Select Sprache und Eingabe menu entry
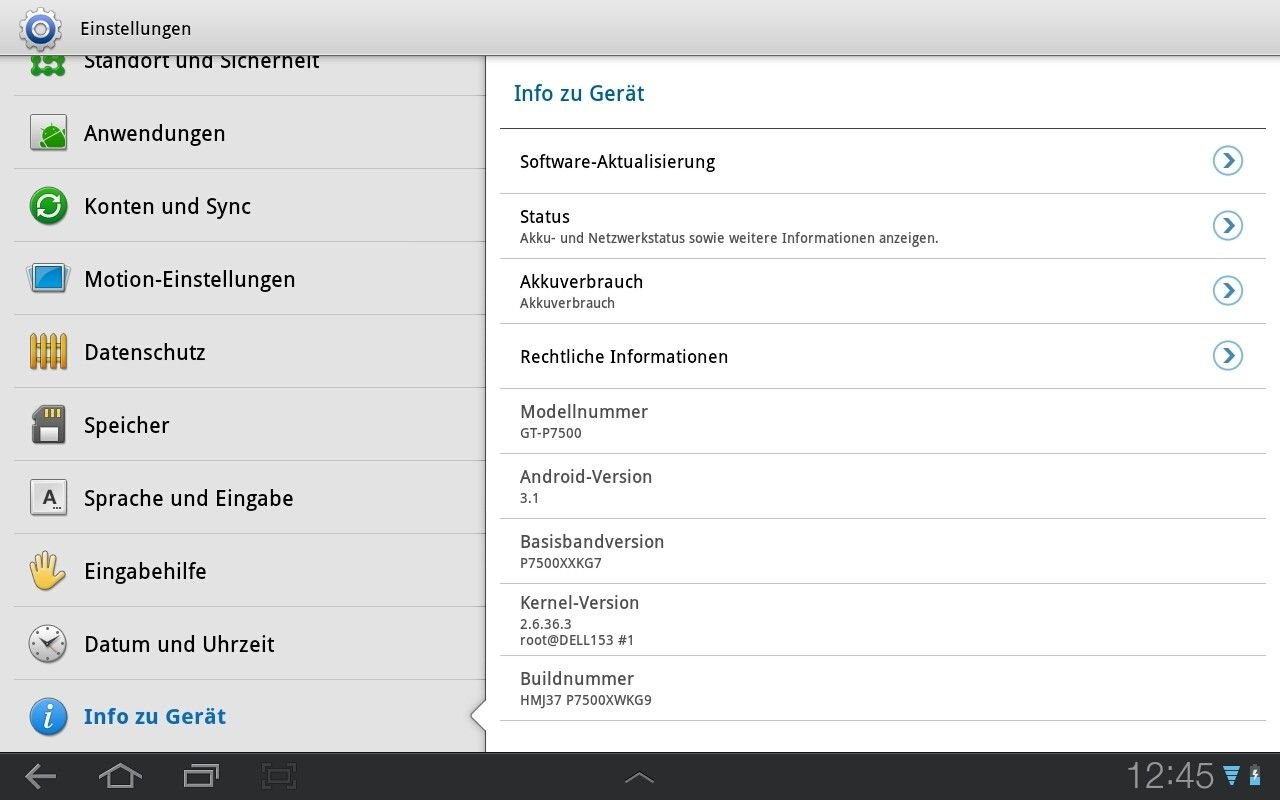Viewport: 1280px width, 800px height. point(250,498)
